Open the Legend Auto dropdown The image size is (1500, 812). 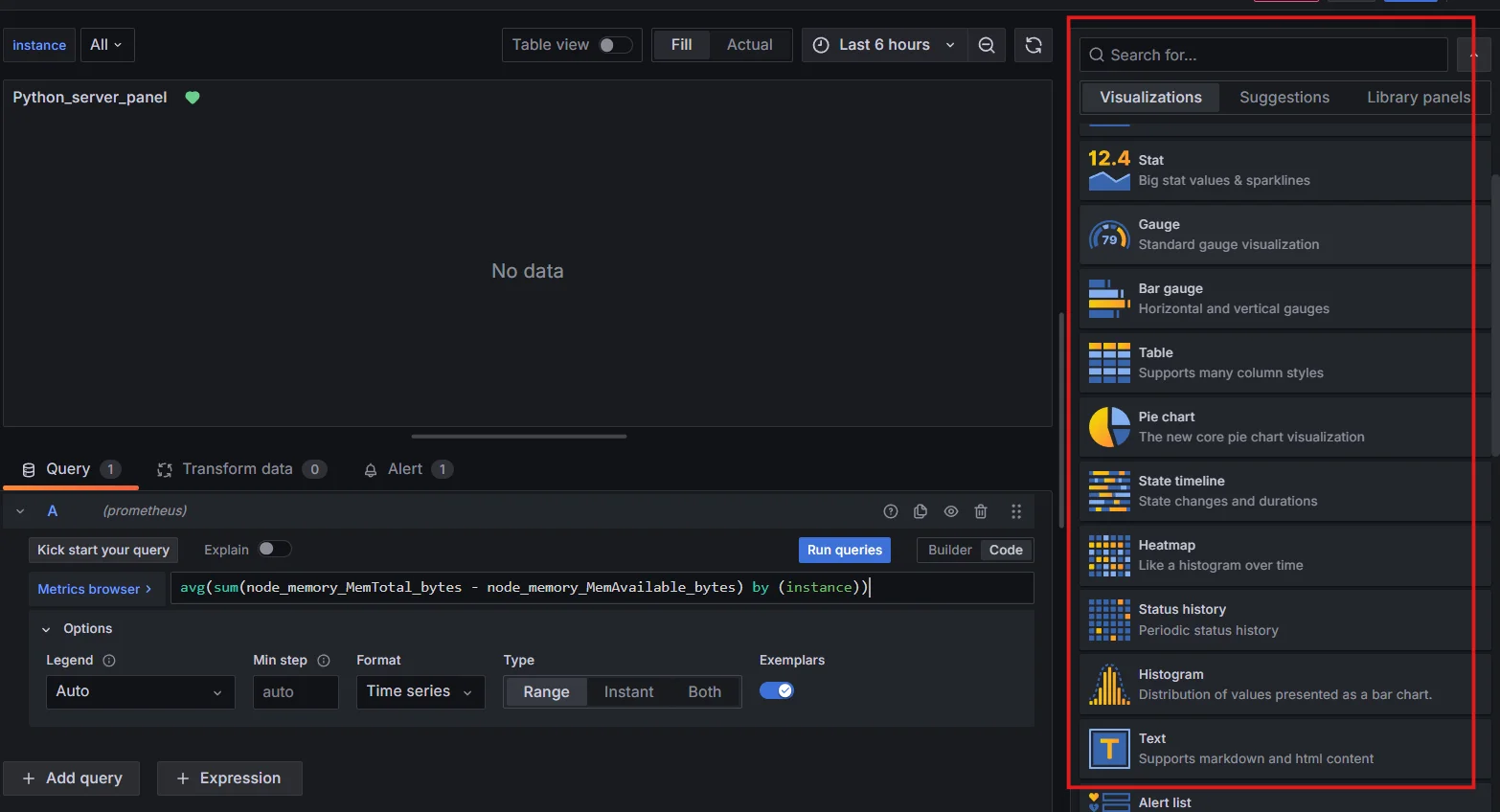(x=140, y=691)
